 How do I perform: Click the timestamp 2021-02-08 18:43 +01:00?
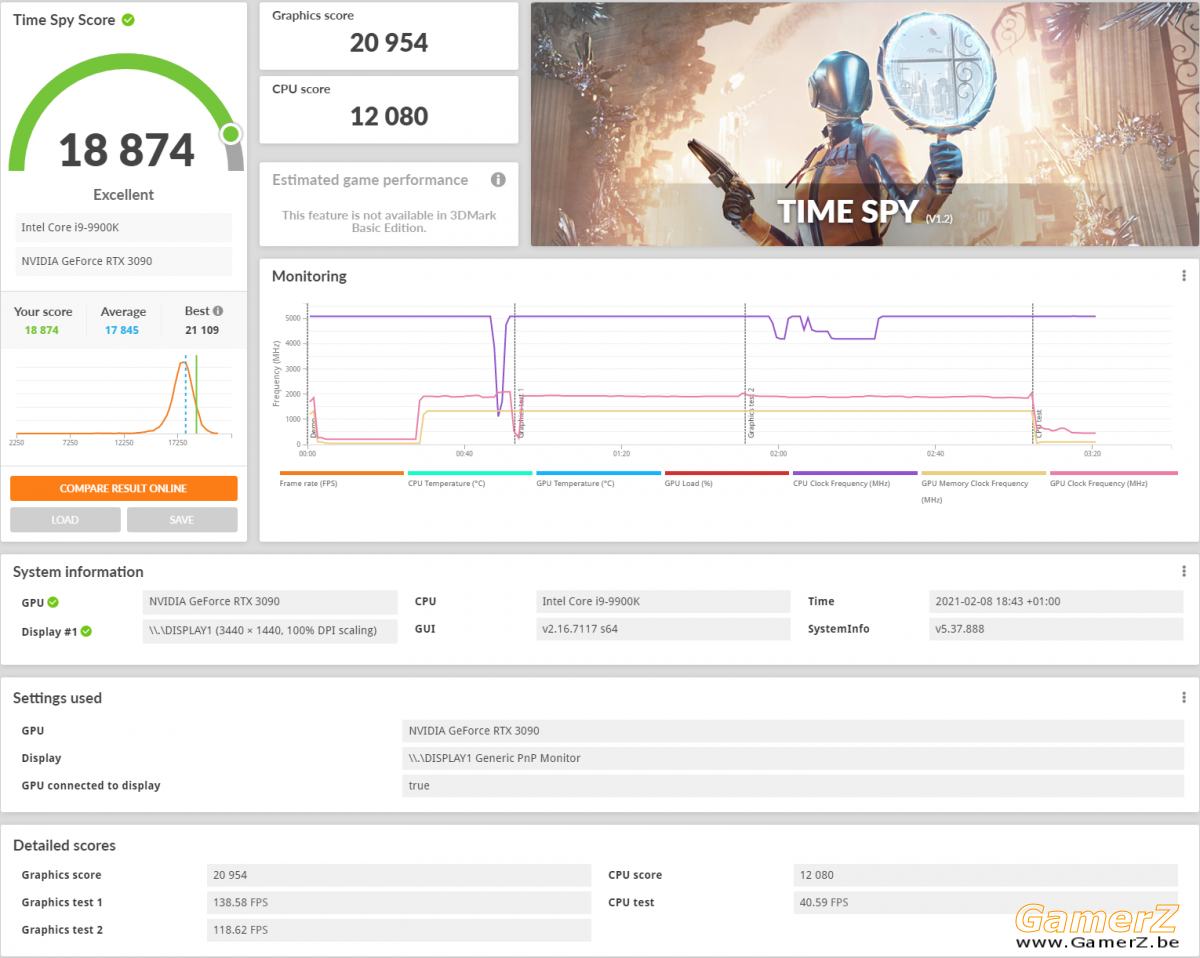pos(1056,601)
